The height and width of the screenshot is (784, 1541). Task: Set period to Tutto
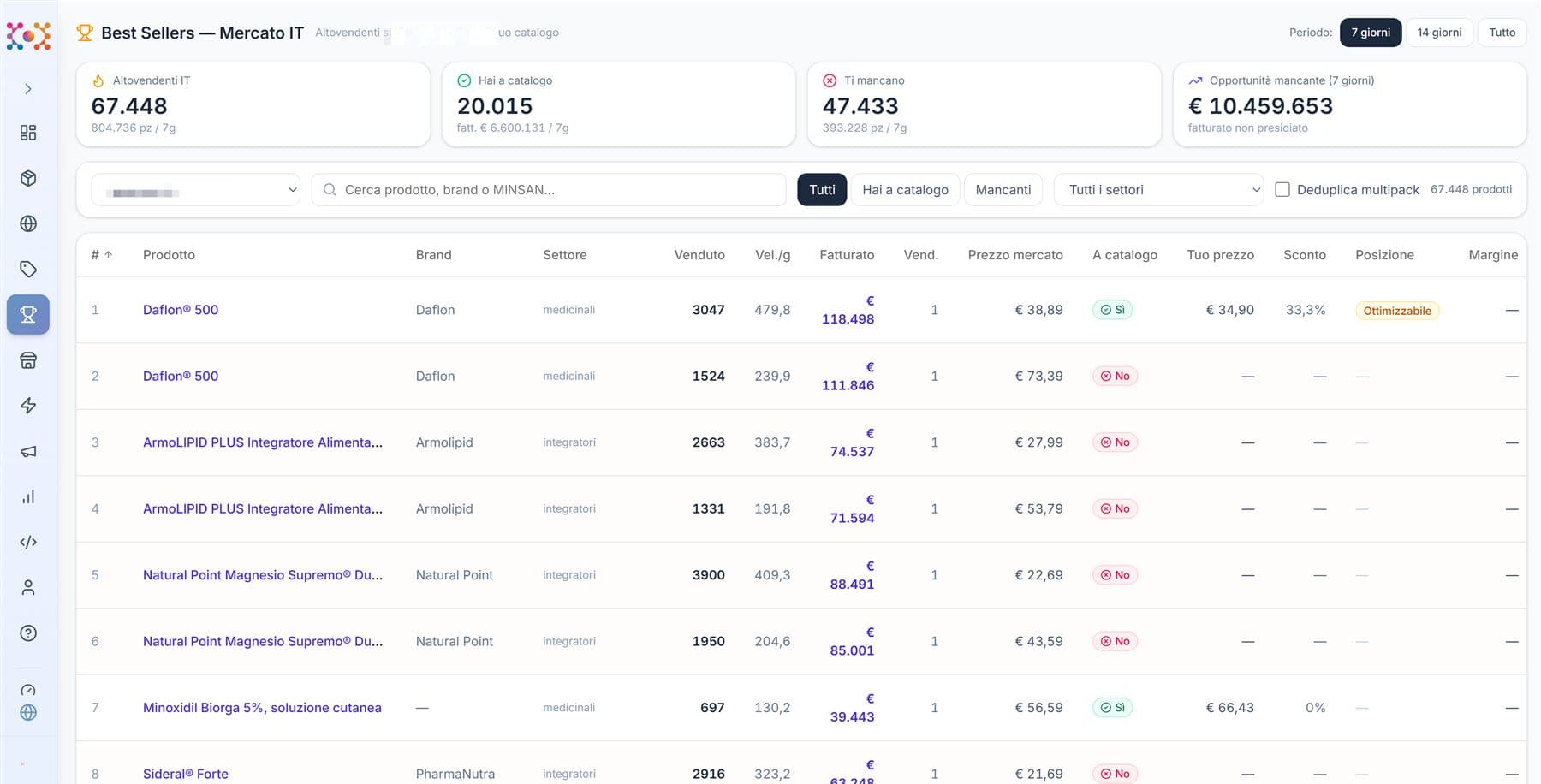(x=1502, y=33)
